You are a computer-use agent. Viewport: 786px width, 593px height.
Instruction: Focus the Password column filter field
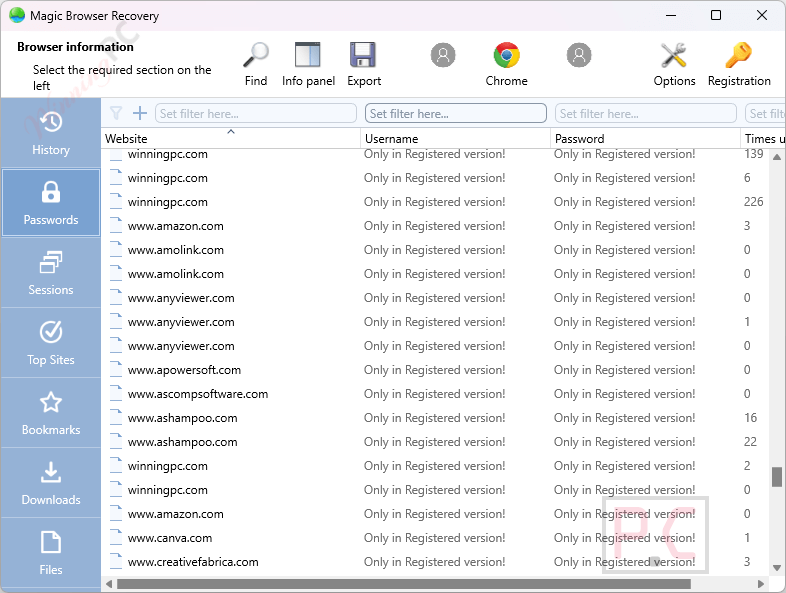click(646, 113)
